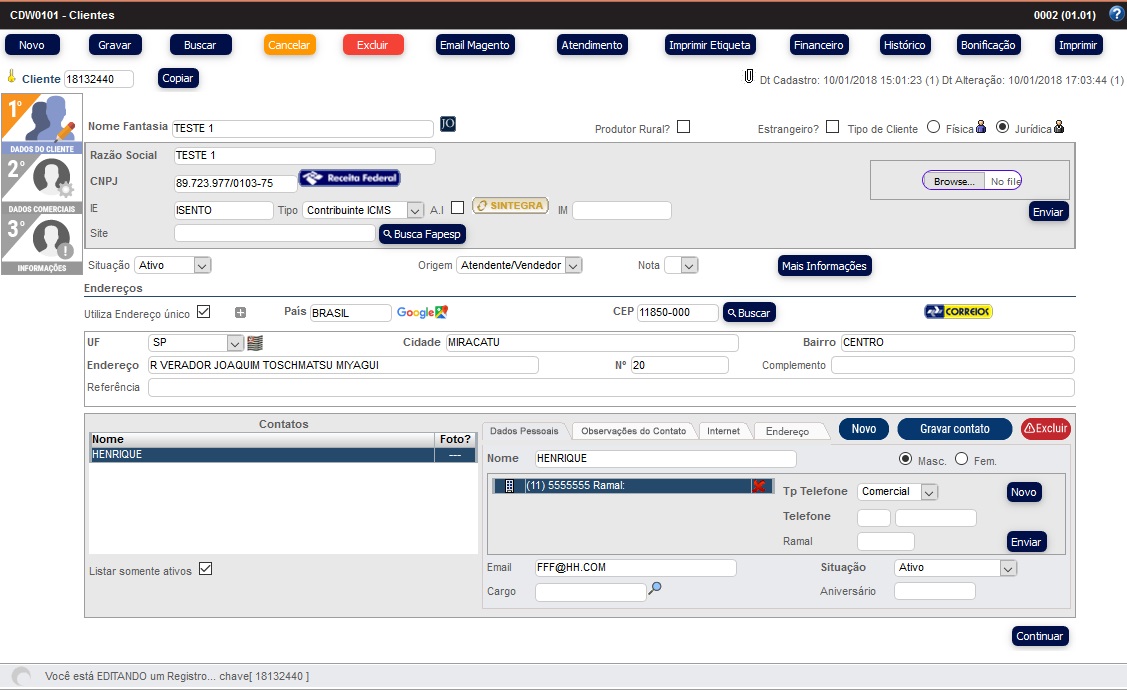Switch to Observações do Contato tab
This screenshot has width=1127, height=690.
(x=633, y=431)
